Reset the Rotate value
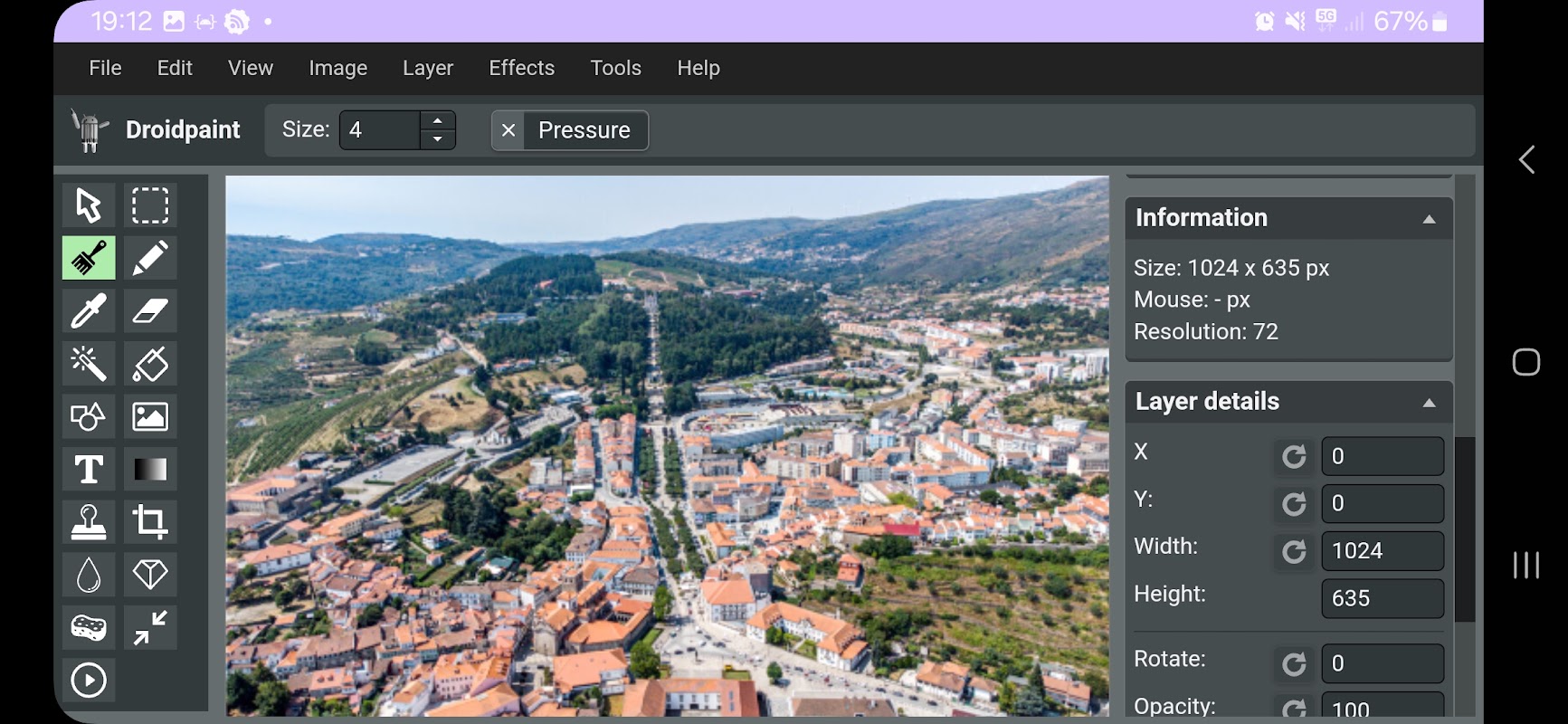Screen dimensions: 1568x724 [x=1294, y=664]
